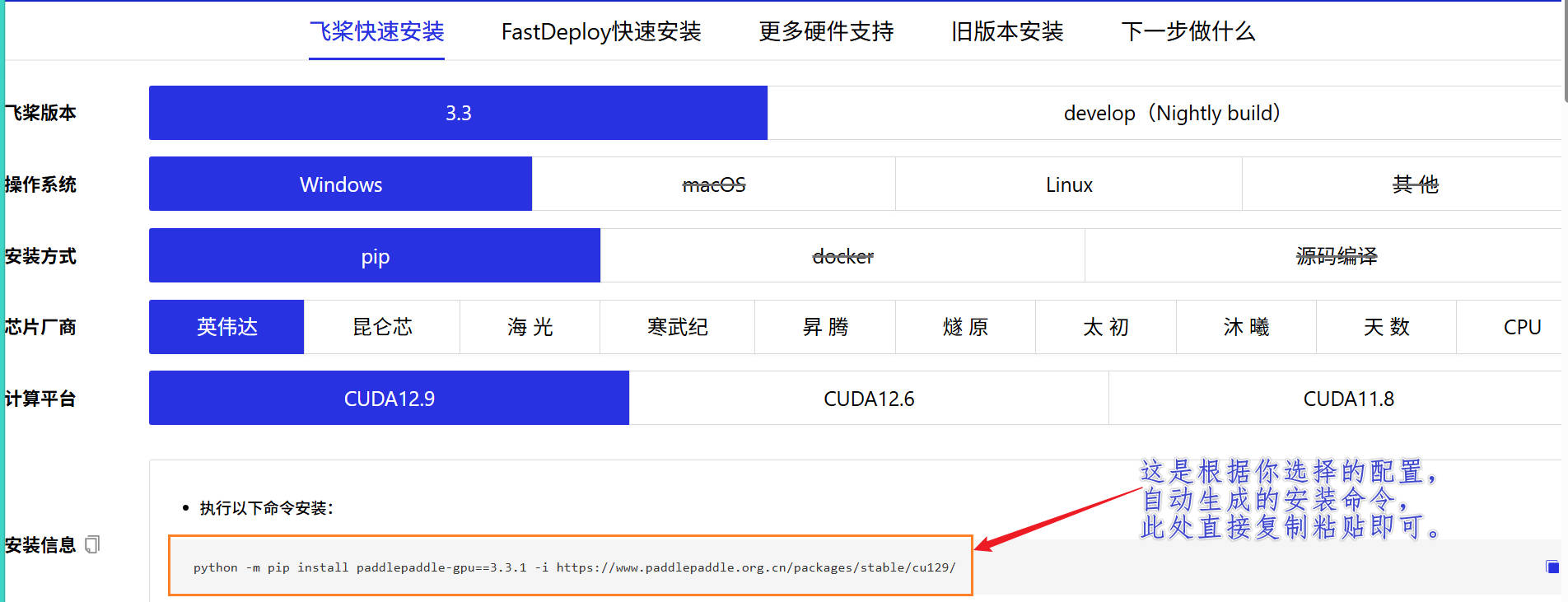
Task: Choose CUDA12.6 compute platform
Action: [869, 399]
